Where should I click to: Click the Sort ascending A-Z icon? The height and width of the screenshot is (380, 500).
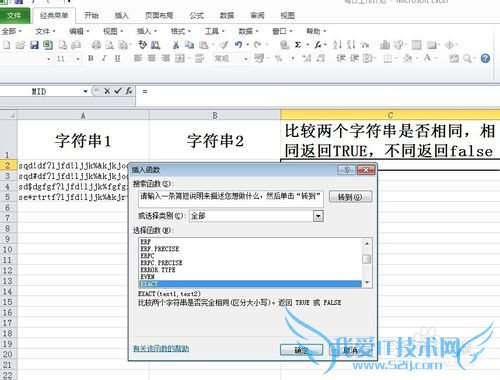point(337,45)
